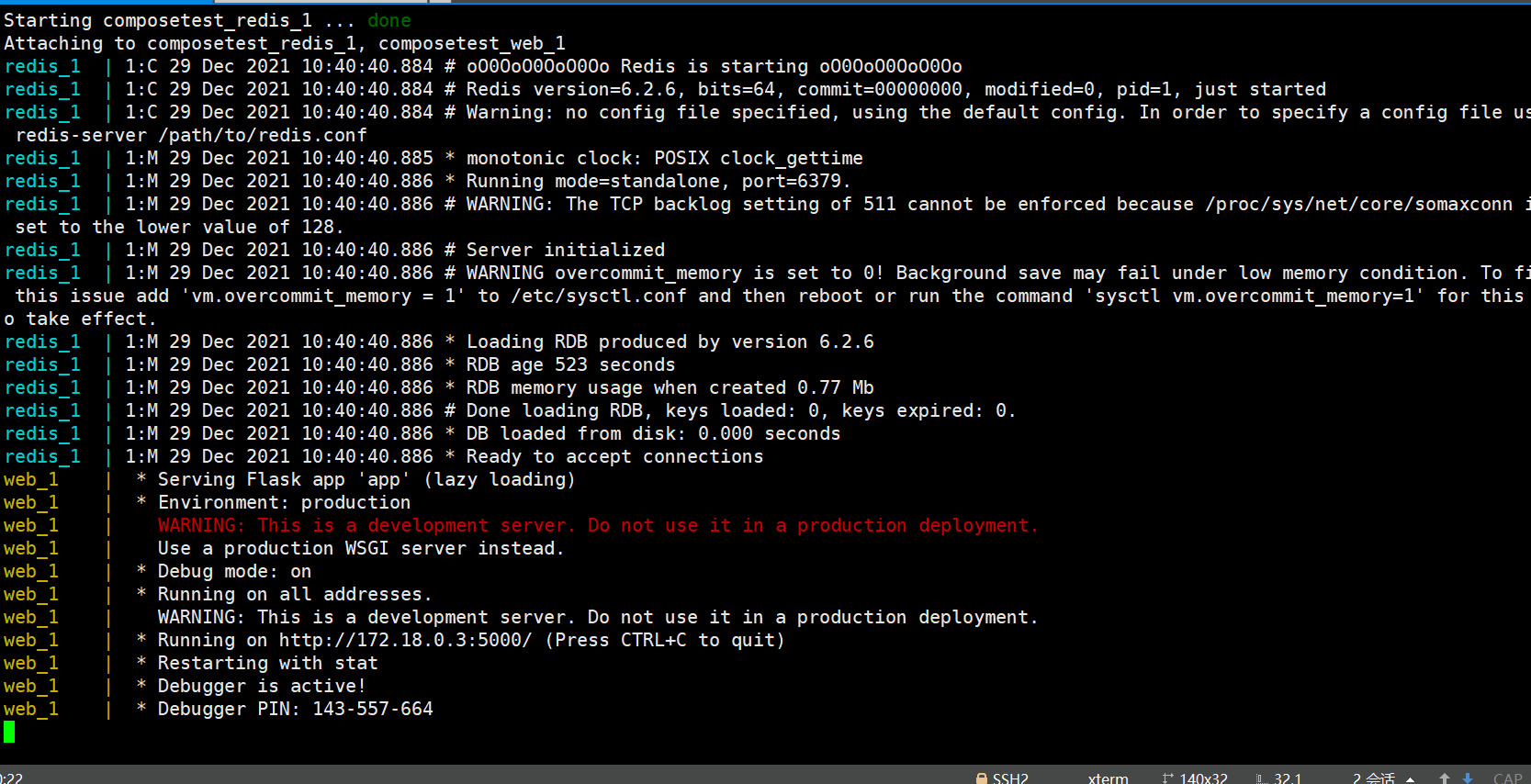Screen dimensions: 1531x784
Task: Click the URL http://172.18.0.3:5000/
Action: (x=405, y=640)
